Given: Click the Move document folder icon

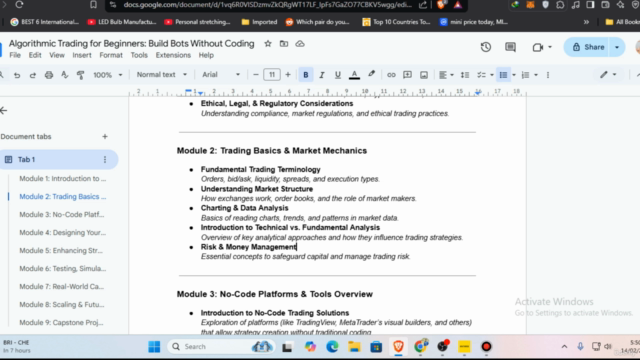Looking at the screenshot, I should (284, 44).
